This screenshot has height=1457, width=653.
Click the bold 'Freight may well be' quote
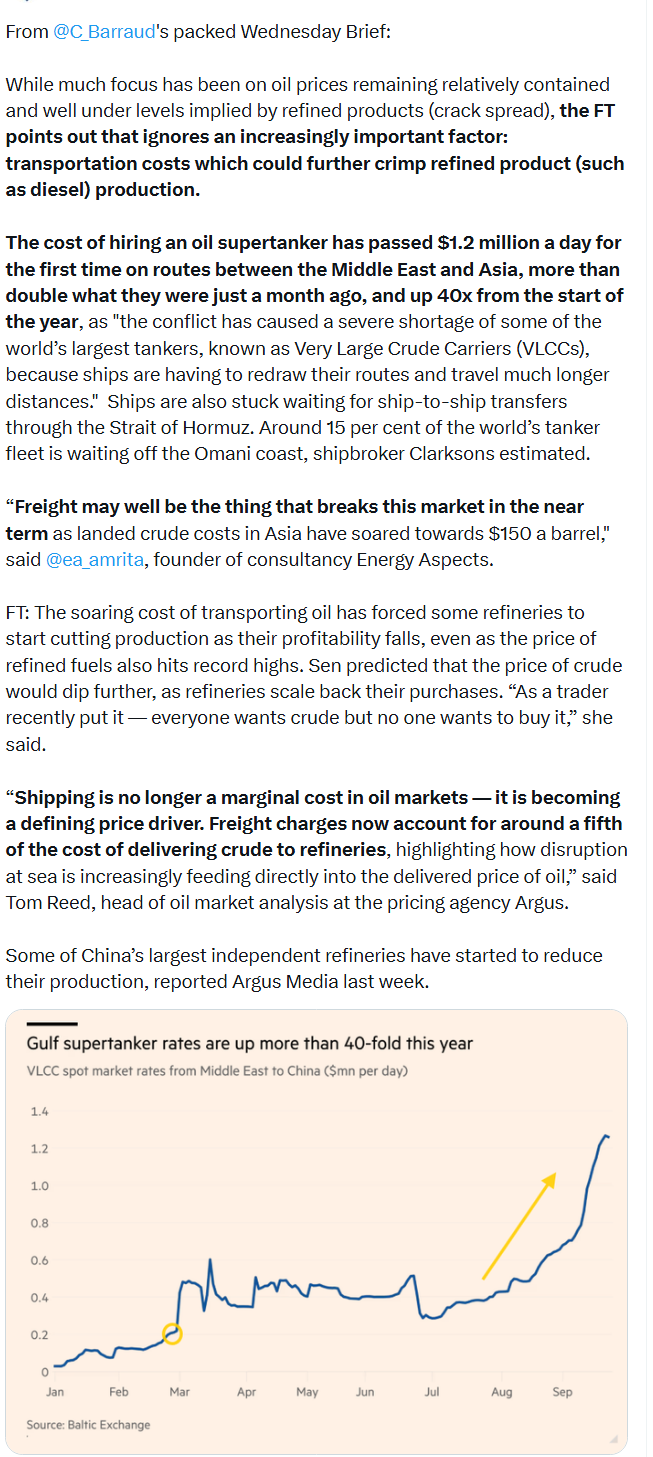pos(294,520)
